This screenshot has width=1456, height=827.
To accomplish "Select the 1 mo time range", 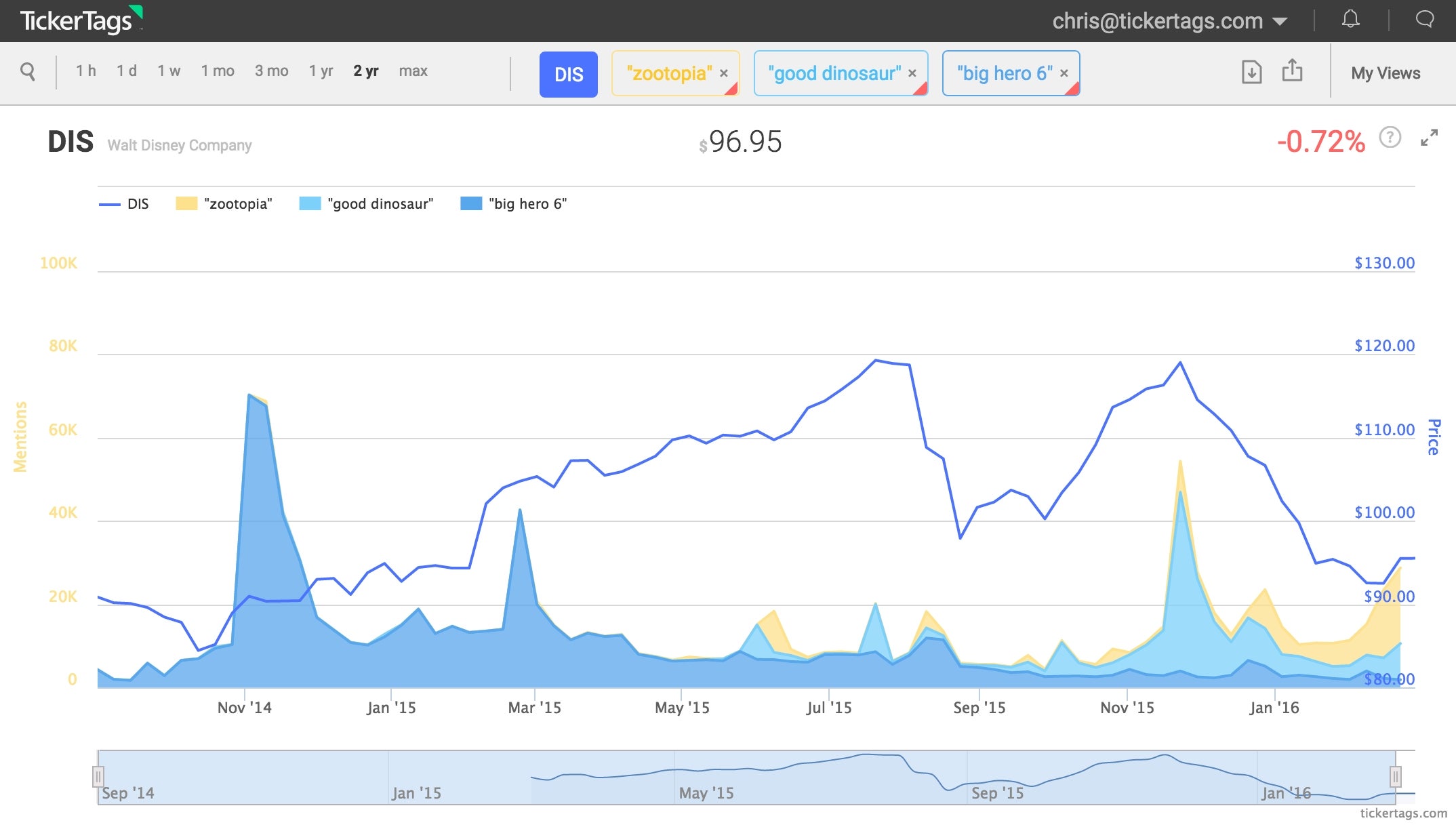I will [x=218, y=71].
